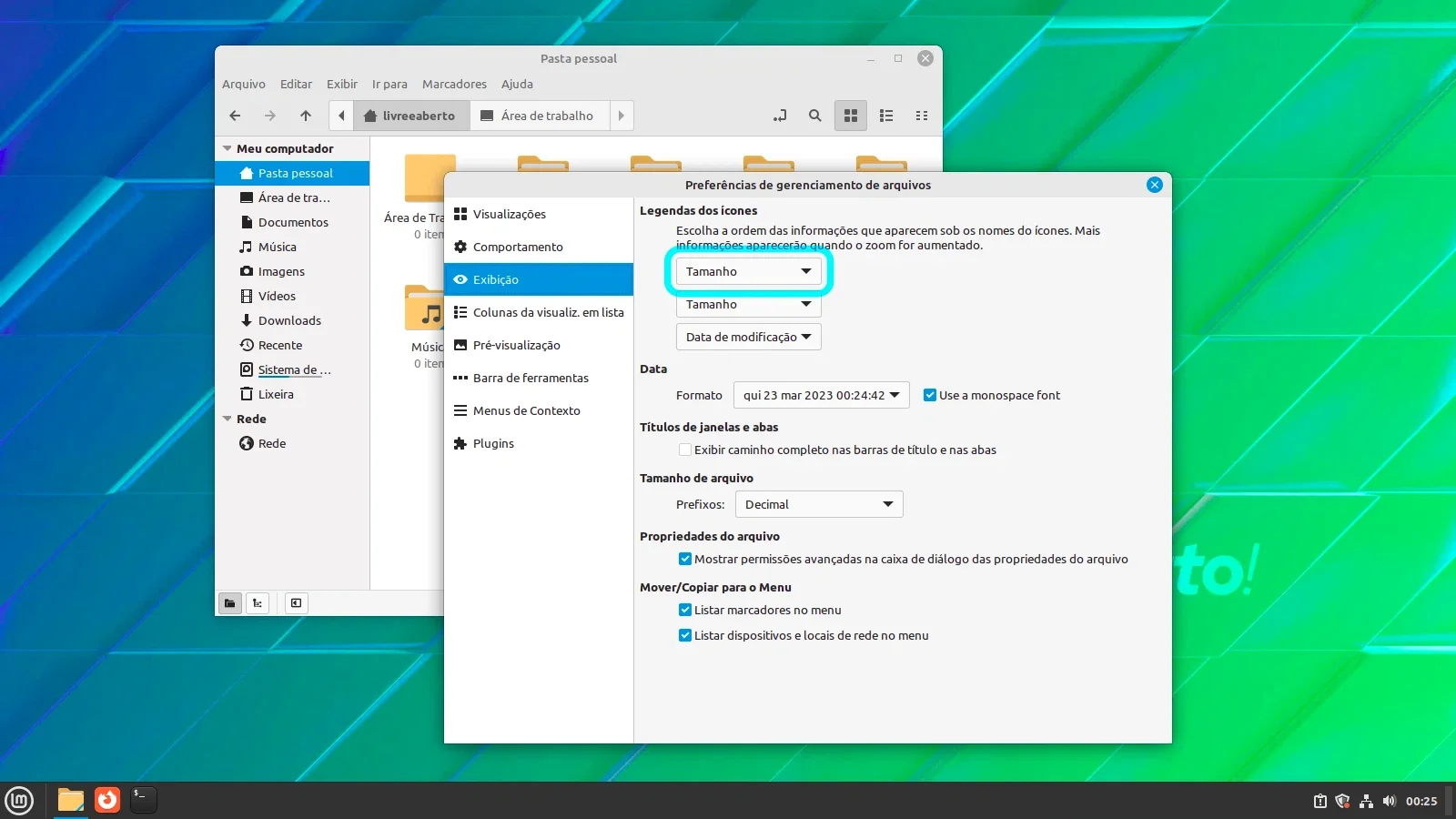
Task: Toggle location entry icon in toolbar
Action: tap(780, 116)
